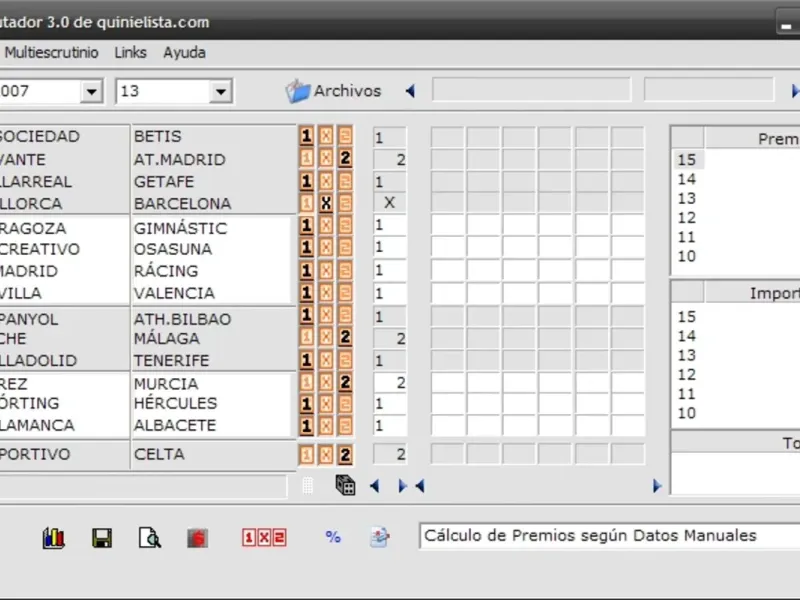Image resolution: width=800 pixels, height=600 pixels.
Task: Click the red cube icon in bottom toolbar
Action: tap(197, 538)
